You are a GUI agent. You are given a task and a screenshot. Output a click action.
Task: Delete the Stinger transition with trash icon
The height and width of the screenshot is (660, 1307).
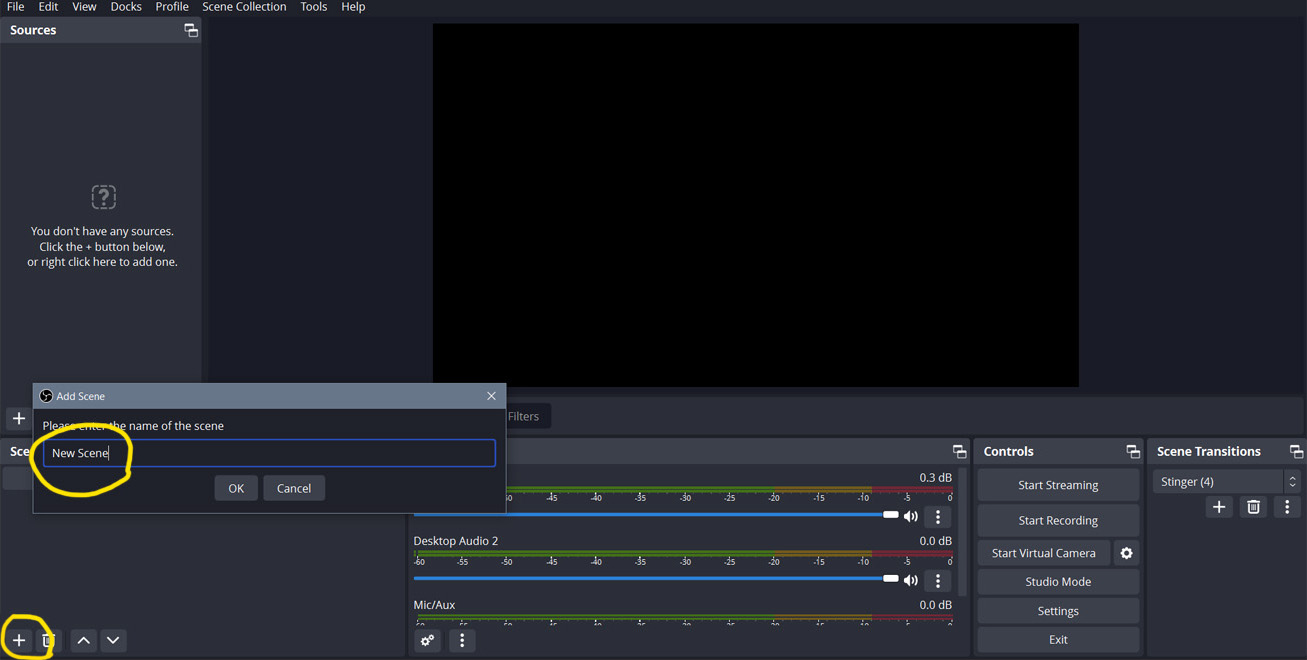click(1253, 507)
